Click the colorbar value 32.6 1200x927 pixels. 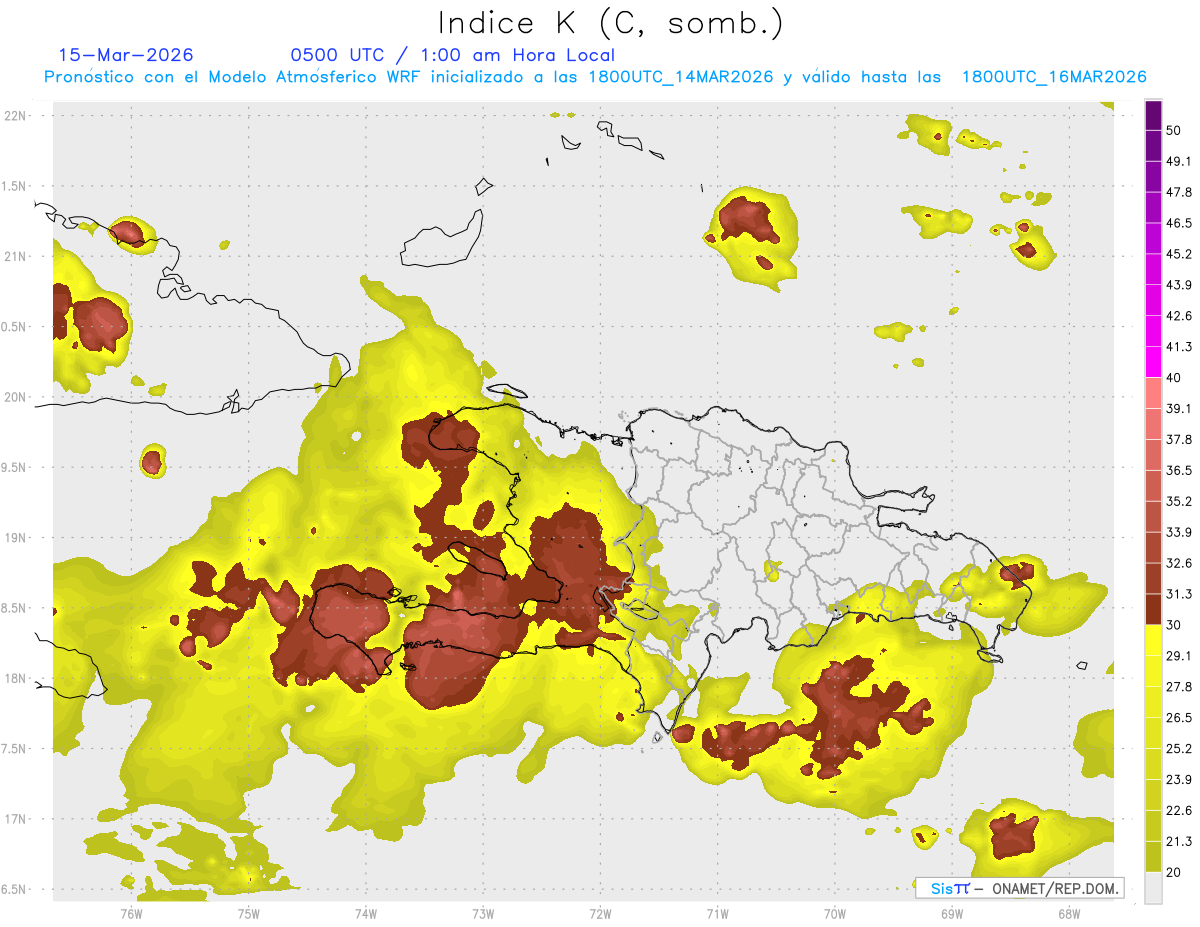(1179, 563)
